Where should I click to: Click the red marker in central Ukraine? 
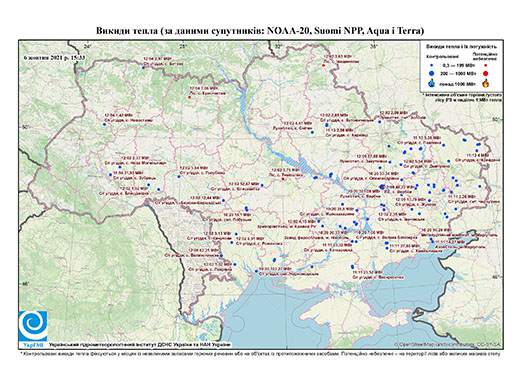(283, 179)
